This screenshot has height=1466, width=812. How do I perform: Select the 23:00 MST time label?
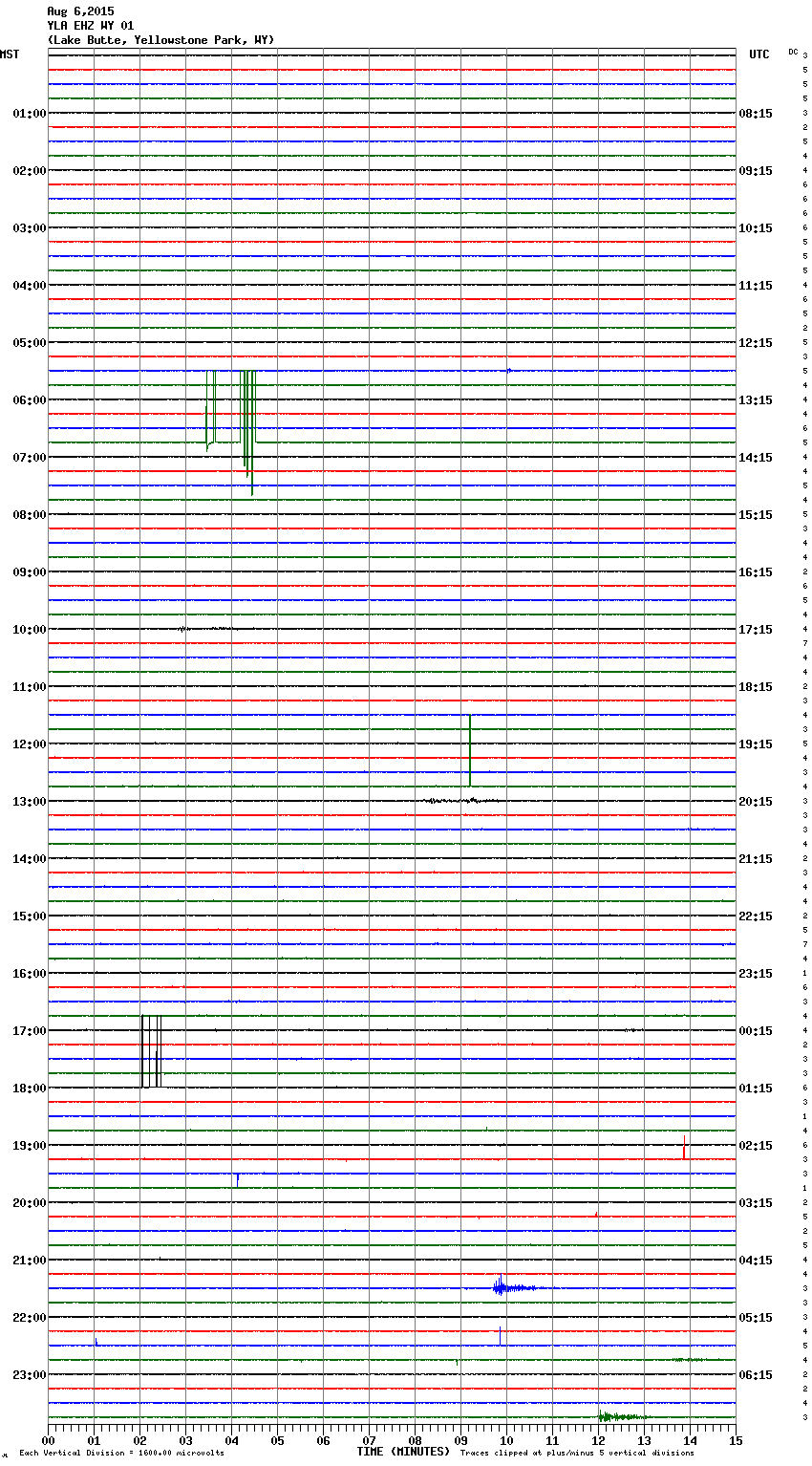pyautogui.click(x=30, y=1375)
